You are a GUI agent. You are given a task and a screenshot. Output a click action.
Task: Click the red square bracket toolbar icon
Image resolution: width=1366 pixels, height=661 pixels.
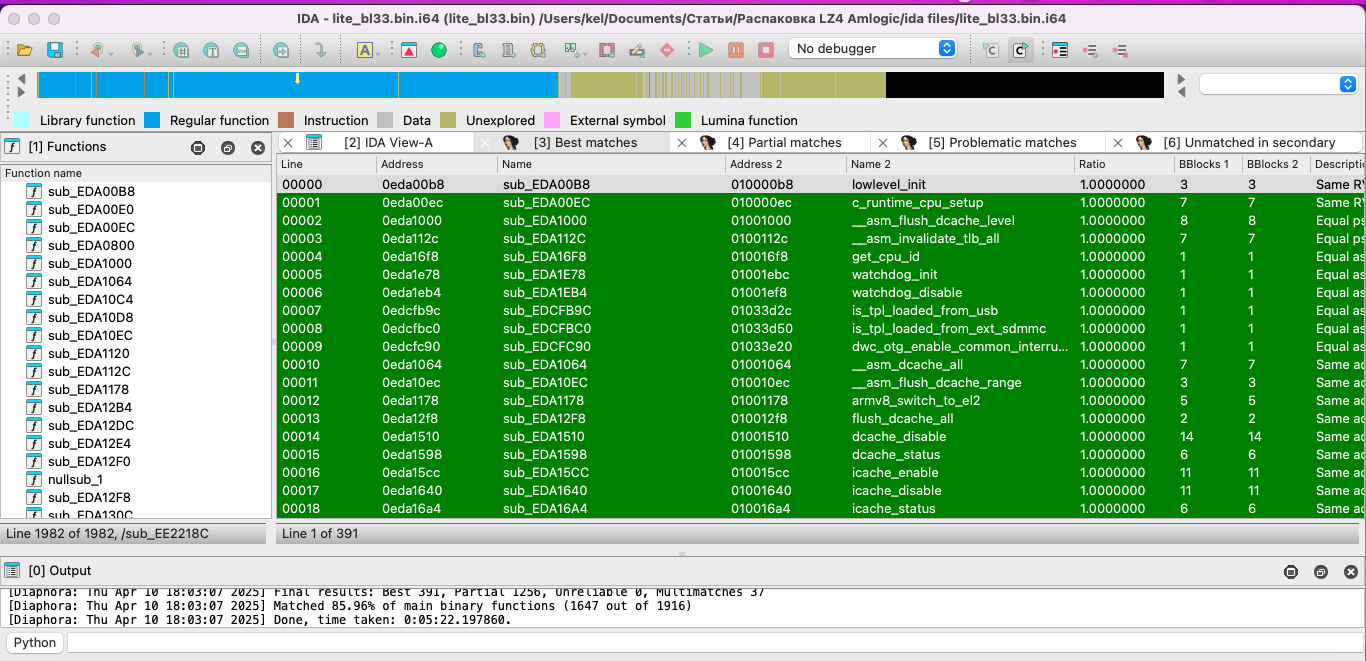coord(607,49)
